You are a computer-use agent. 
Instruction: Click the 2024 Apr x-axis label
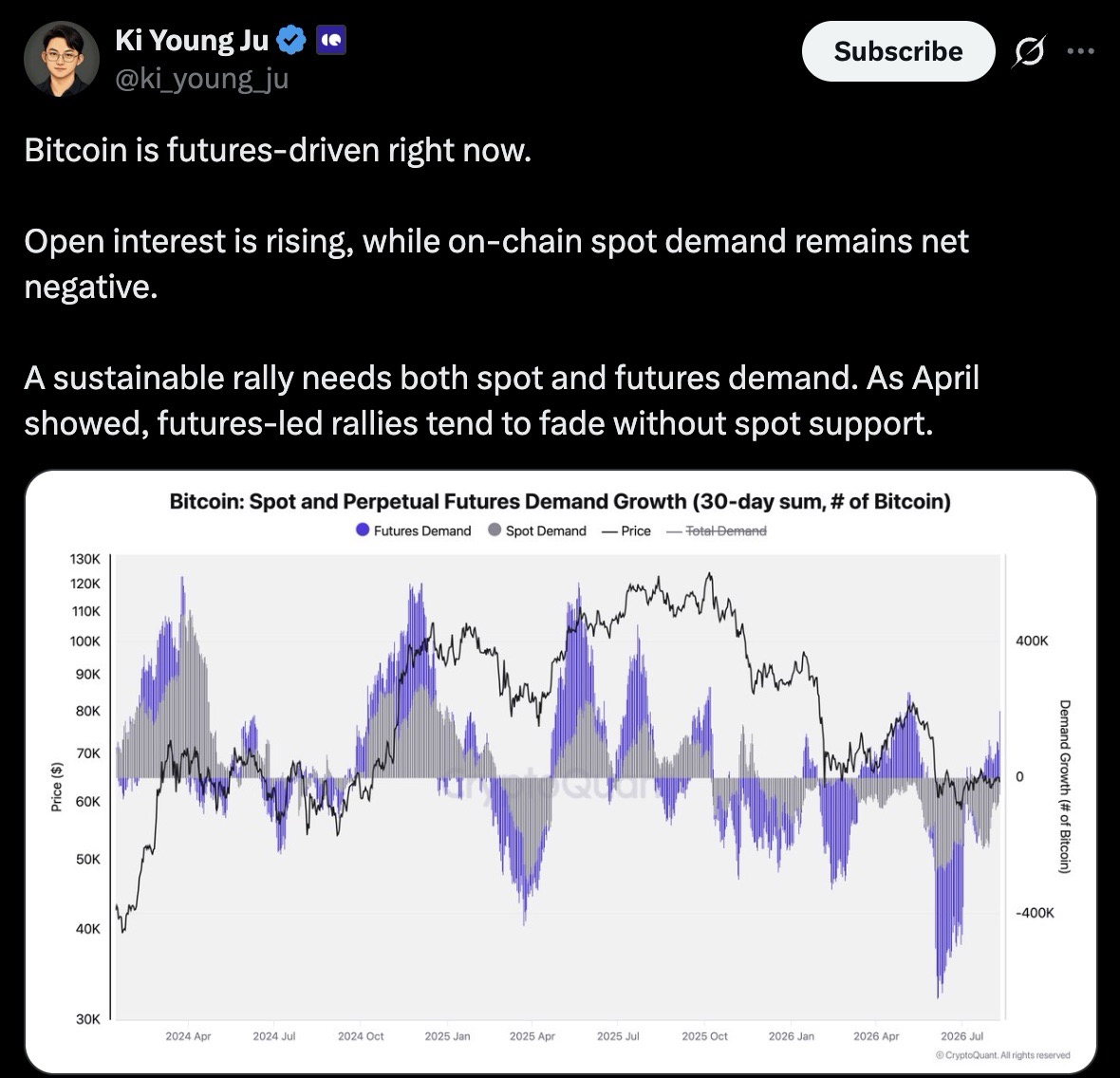188,1036
